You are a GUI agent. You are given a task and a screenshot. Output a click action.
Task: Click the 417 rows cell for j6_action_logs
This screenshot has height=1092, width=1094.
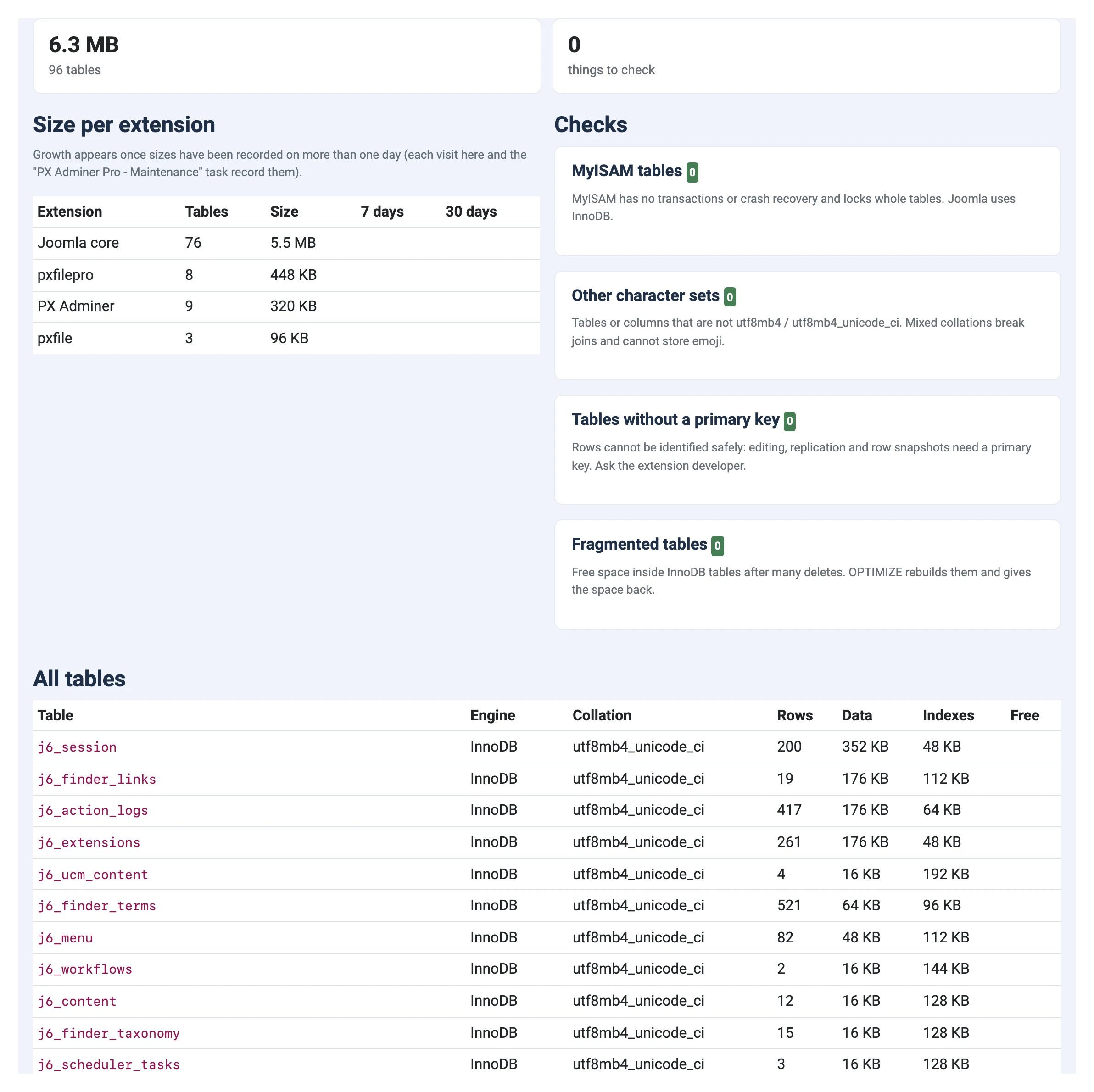pyautogui.click(x=789, y=810)
